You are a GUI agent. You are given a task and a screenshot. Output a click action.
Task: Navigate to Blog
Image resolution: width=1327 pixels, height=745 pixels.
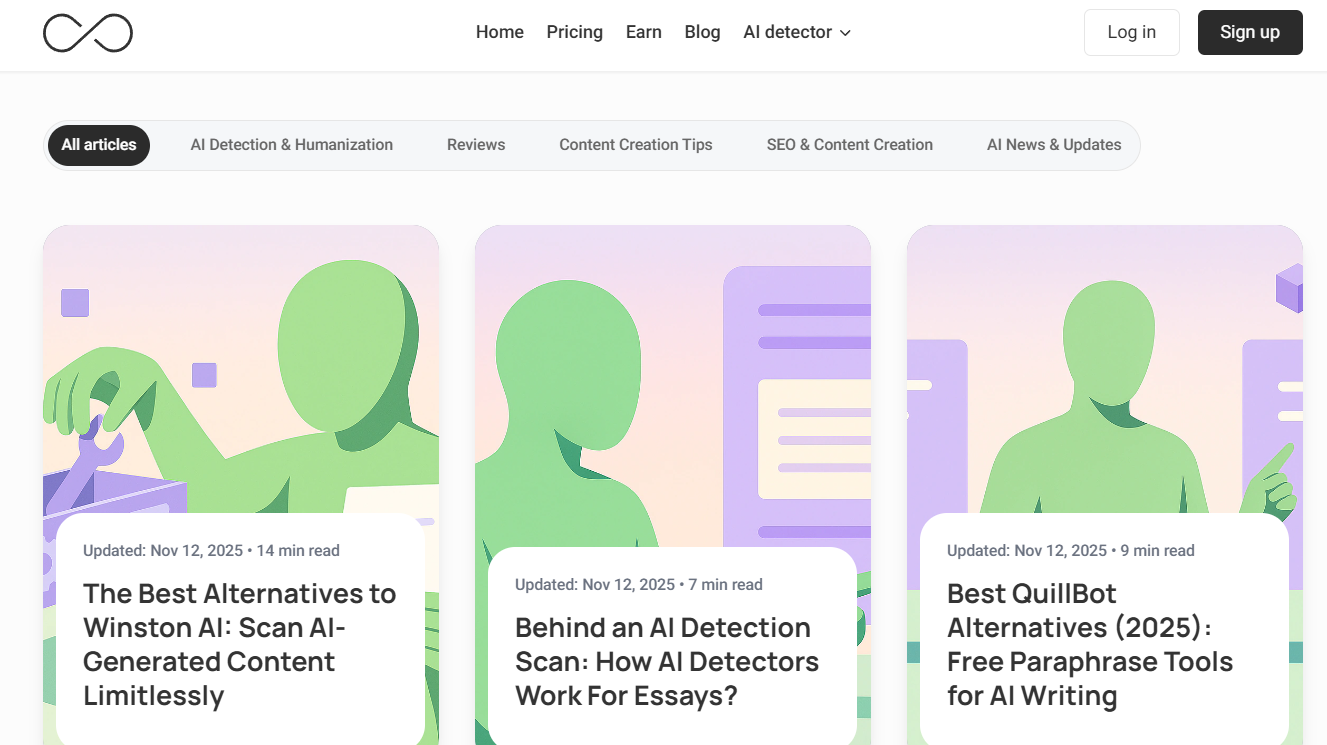[x=702, y=32]
